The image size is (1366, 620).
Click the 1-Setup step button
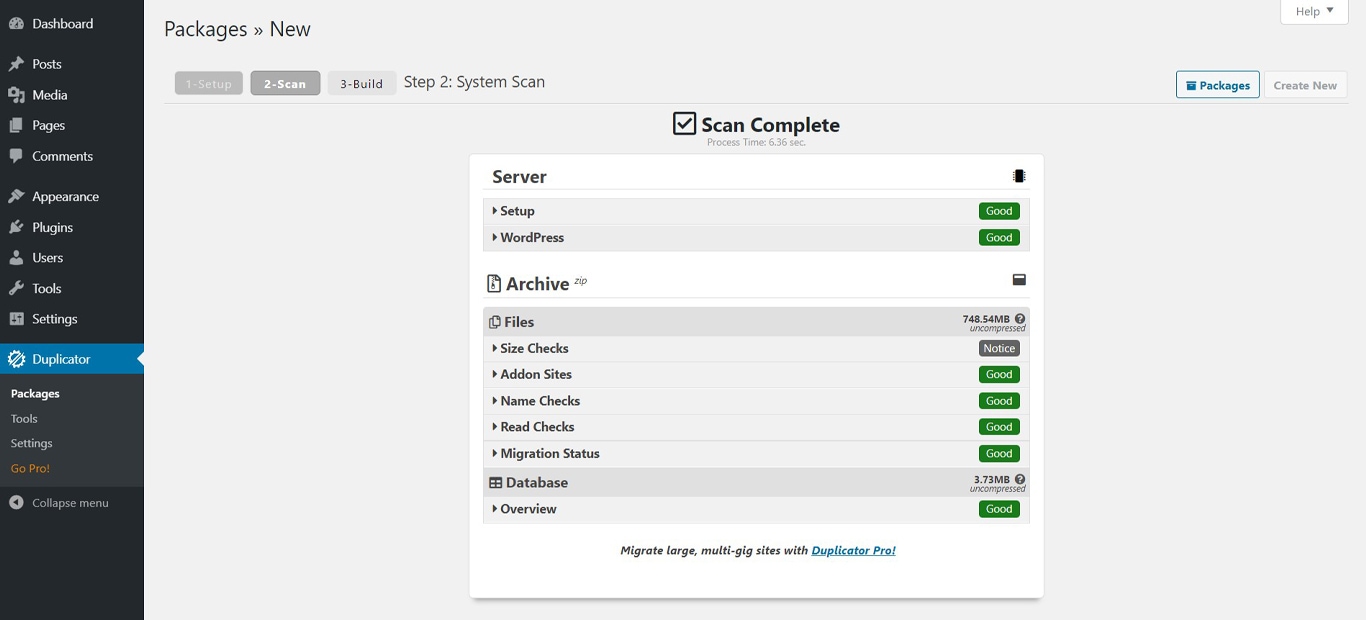(x=209, y=83)
